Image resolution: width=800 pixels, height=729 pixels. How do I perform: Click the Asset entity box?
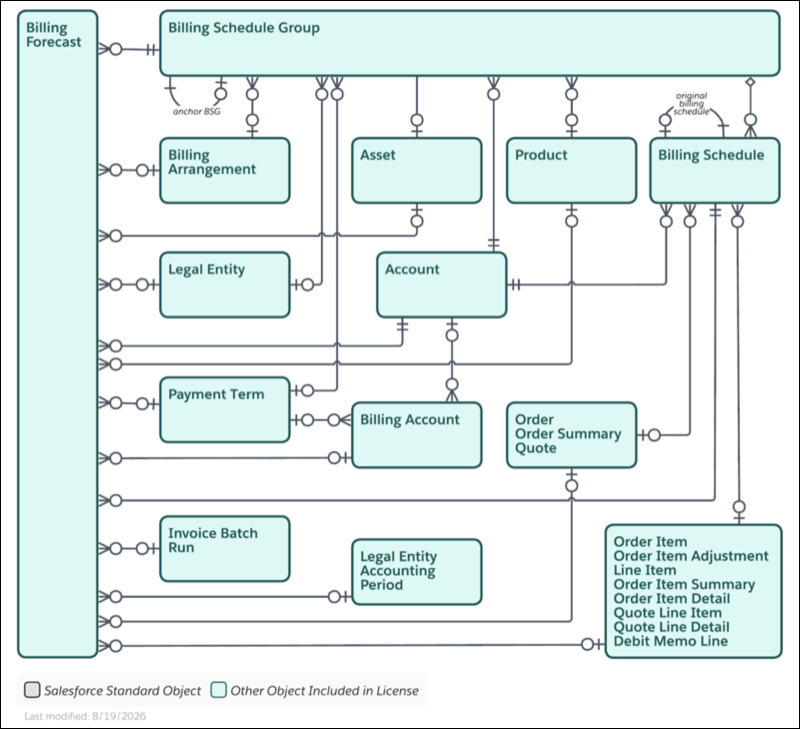(417, 170)
